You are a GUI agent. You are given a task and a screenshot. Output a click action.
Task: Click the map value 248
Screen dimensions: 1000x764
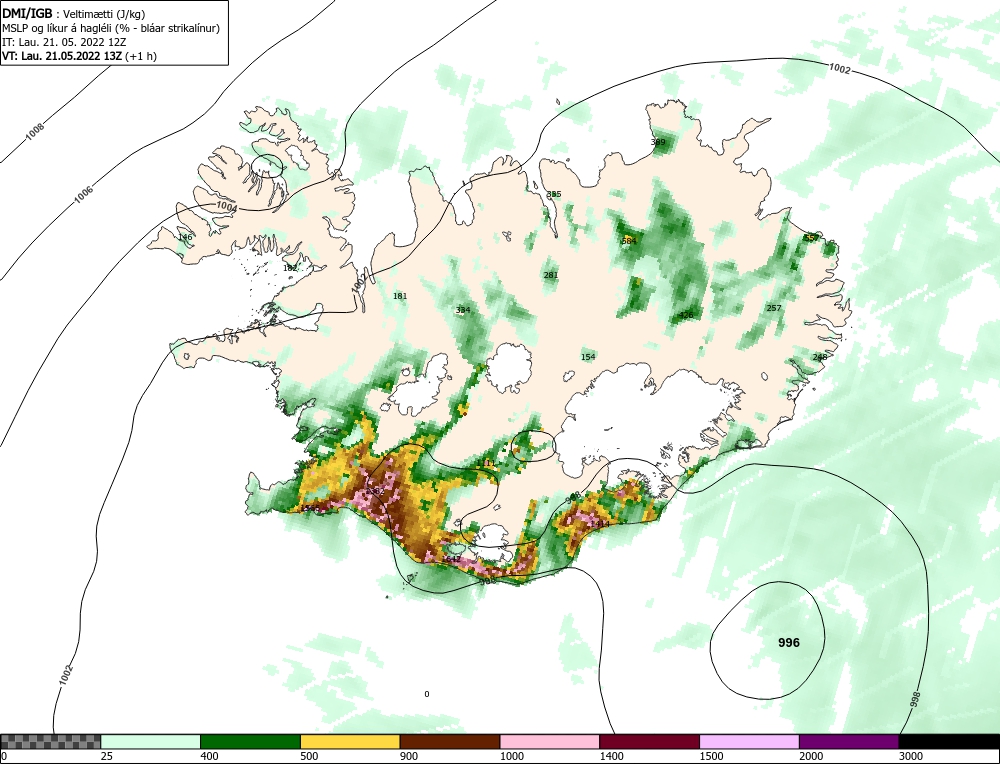[x=820, y=356]
